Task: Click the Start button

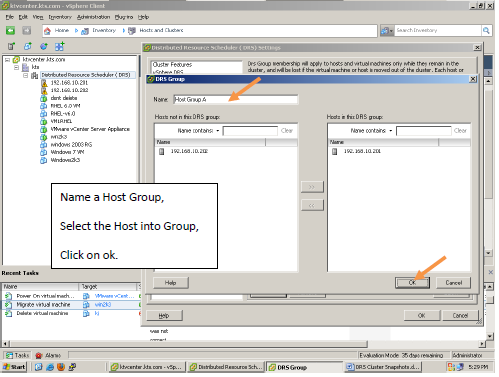Action: (x=14, y=367)
